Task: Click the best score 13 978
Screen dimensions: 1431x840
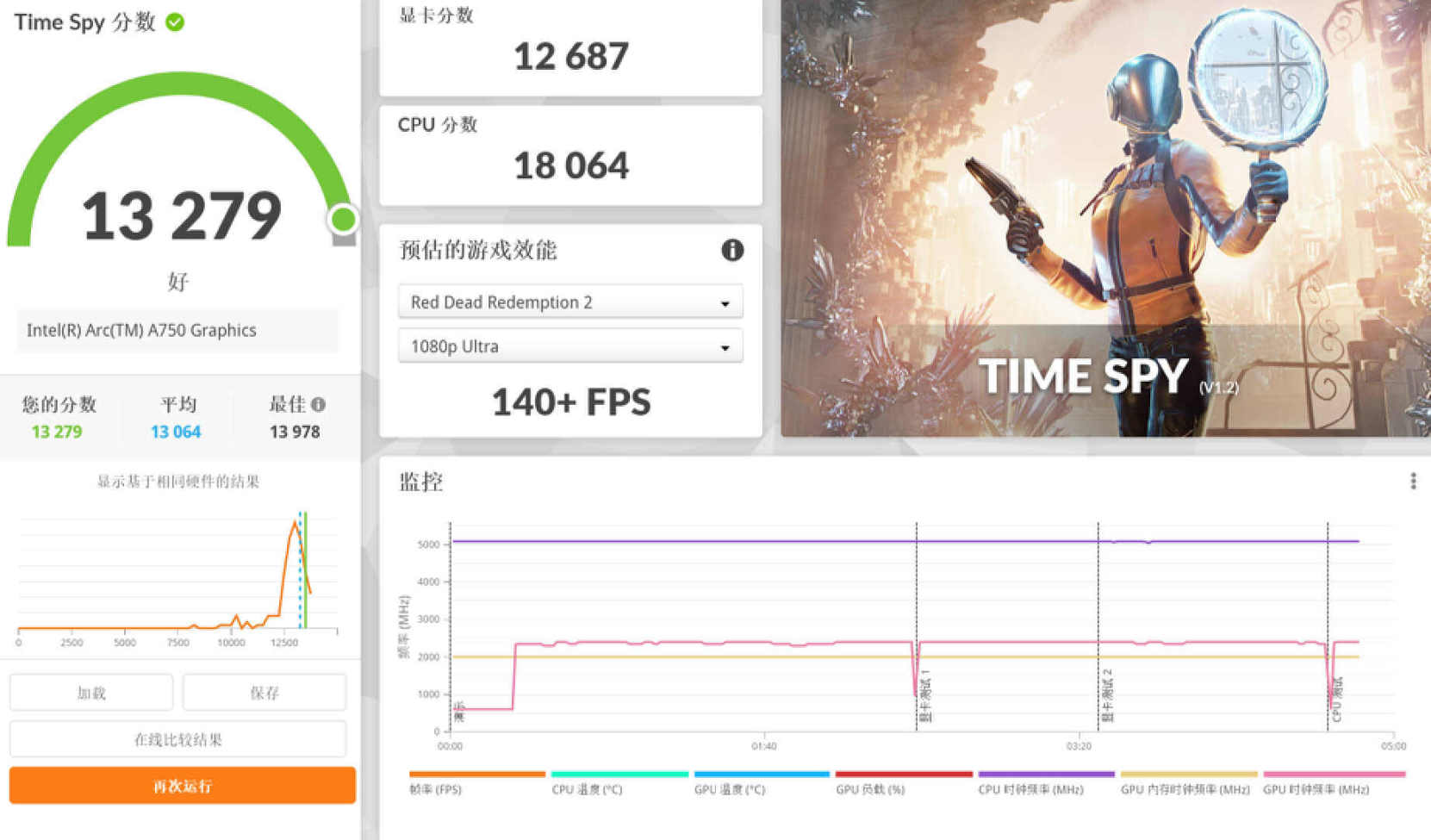Action: click(295, 432)
